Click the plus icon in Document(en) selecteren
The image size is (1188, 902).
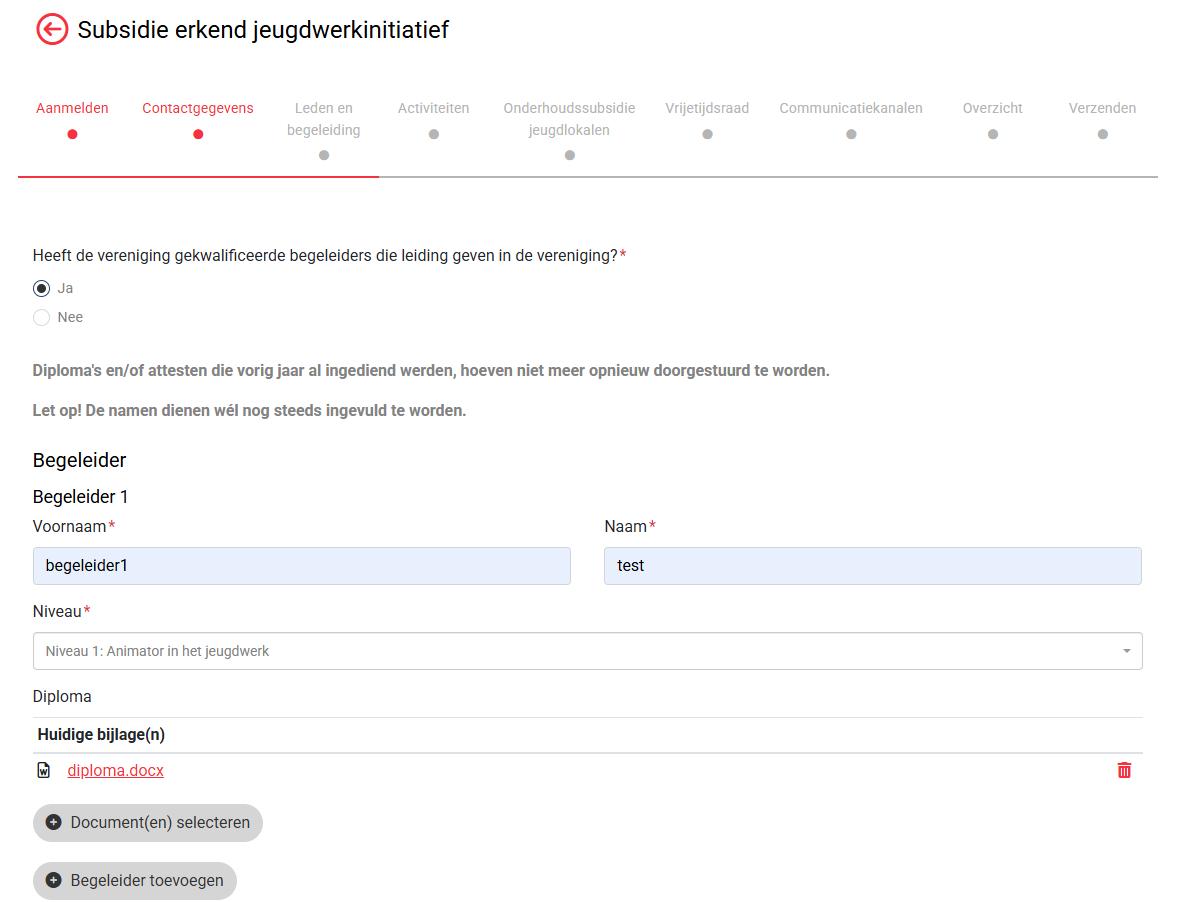(54, 822)
